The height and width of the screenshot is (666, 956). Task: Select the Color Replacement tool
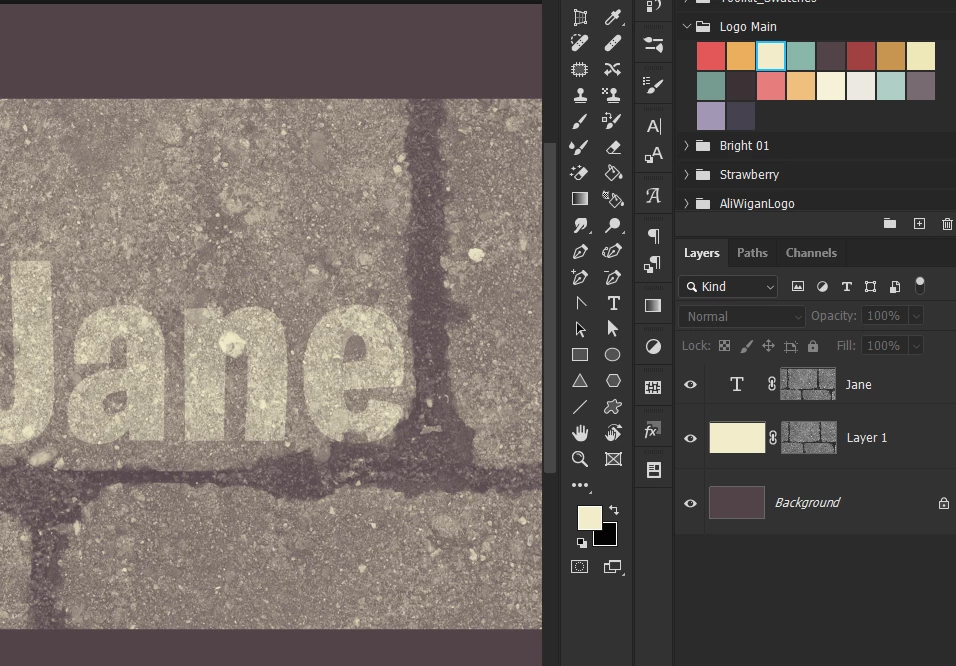coord(612,121)
